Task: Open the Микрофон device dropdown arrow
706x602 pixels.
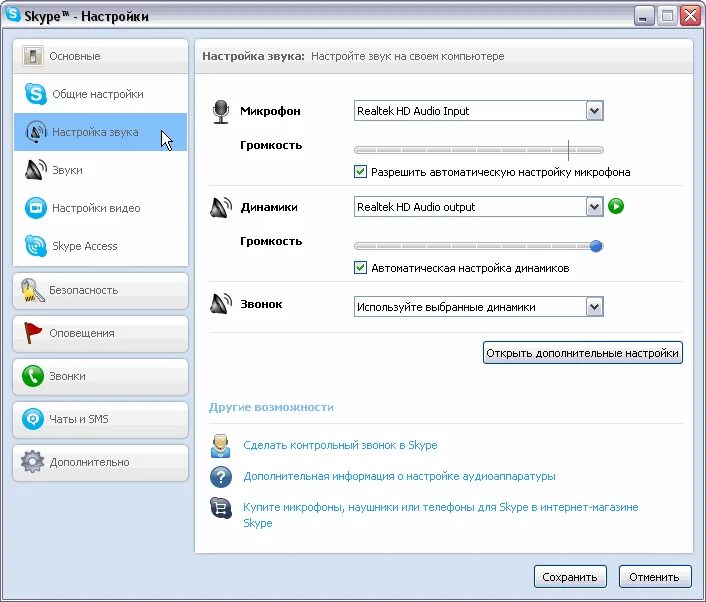Action: pyautogui.click(x=594, y=111)
